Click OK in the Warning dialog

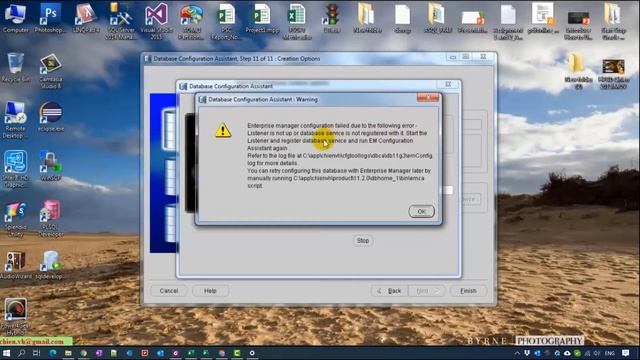(421, 211)
